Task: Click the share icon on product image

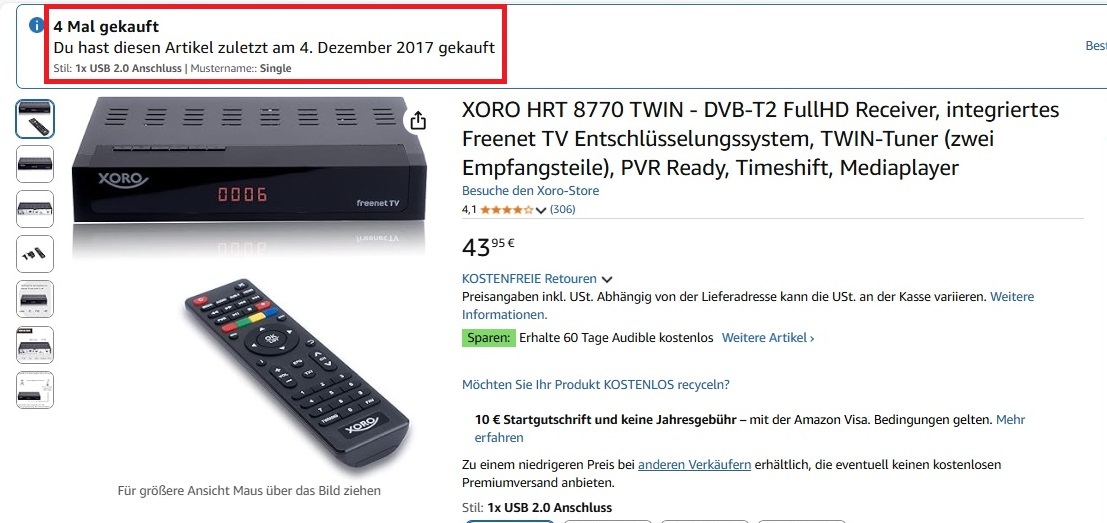Action: (x=418, y=121)
